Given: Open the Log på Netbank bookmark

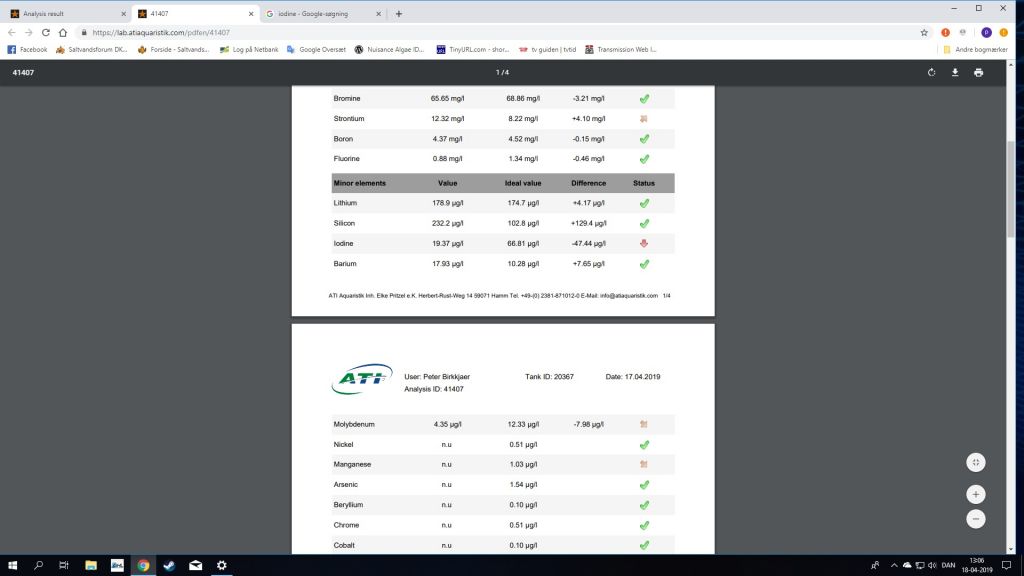Looking at the screenshot, I should coord(249,49).
